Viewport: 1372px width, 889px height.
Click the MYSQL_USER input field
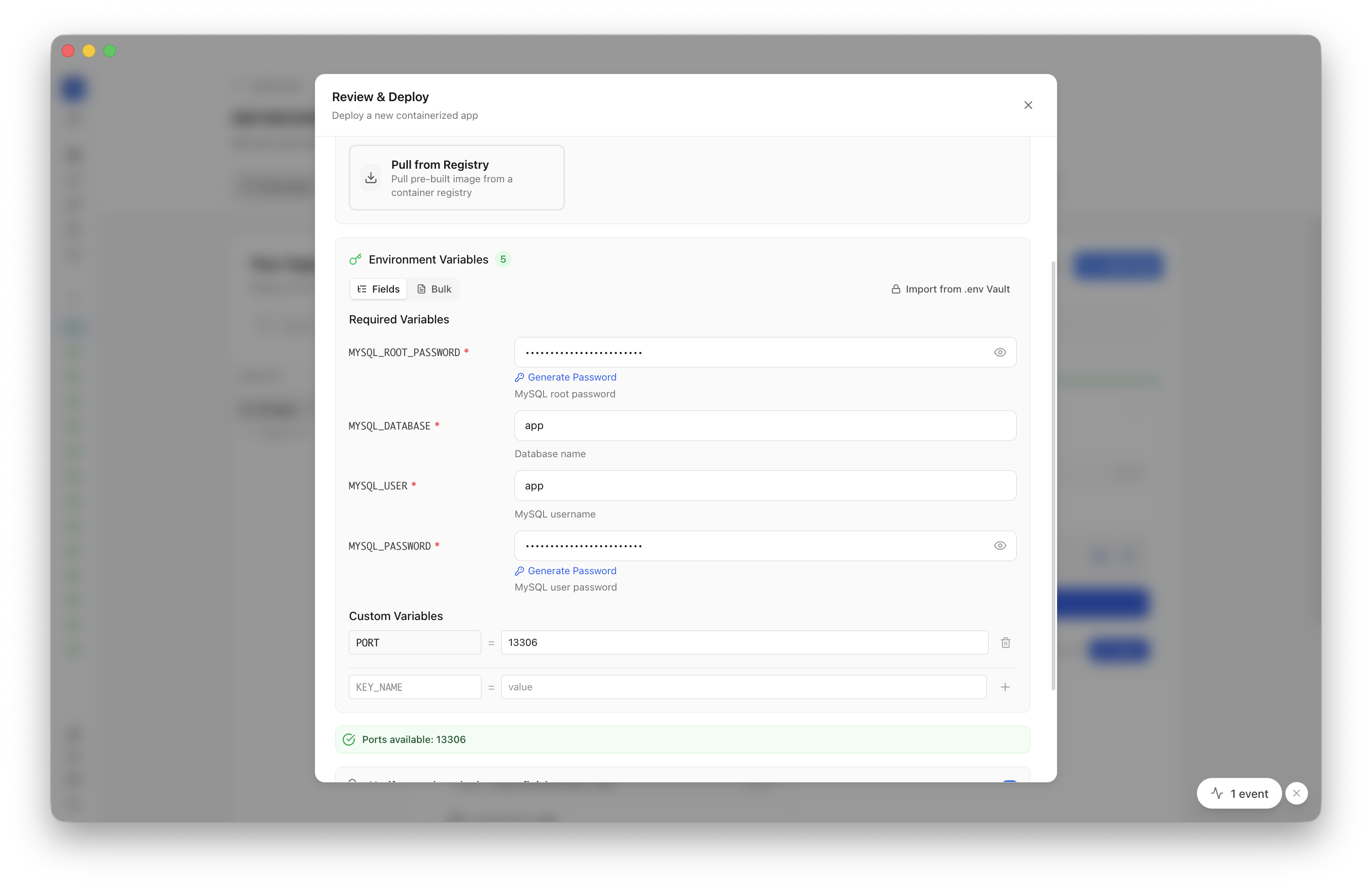[765, 486]
